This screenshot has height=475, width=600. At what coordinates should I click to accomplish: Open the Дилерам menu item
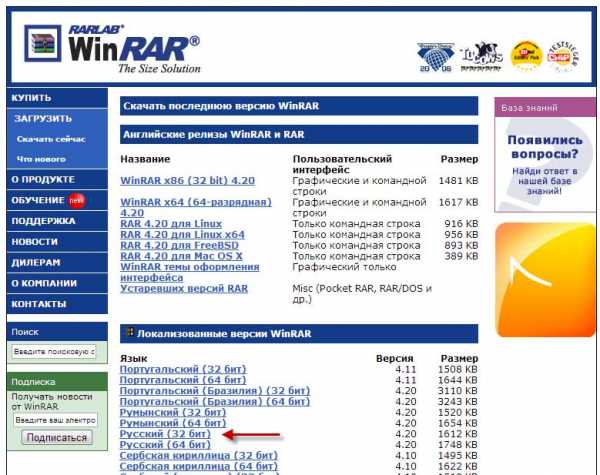pos(57,263)
